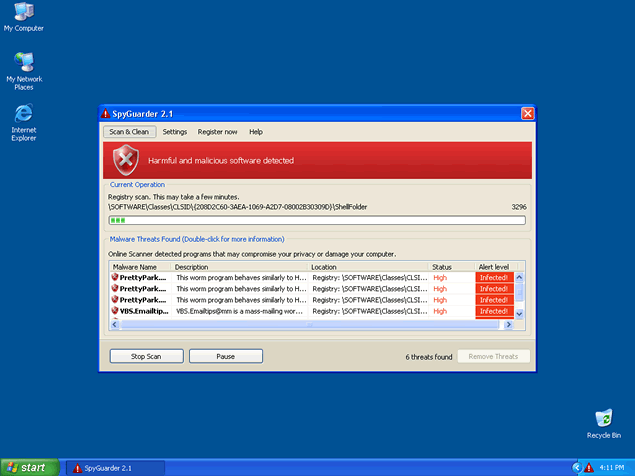The image size is (635, 476).
Task: Open the Settings menu
Action: (x=175, y=132)
